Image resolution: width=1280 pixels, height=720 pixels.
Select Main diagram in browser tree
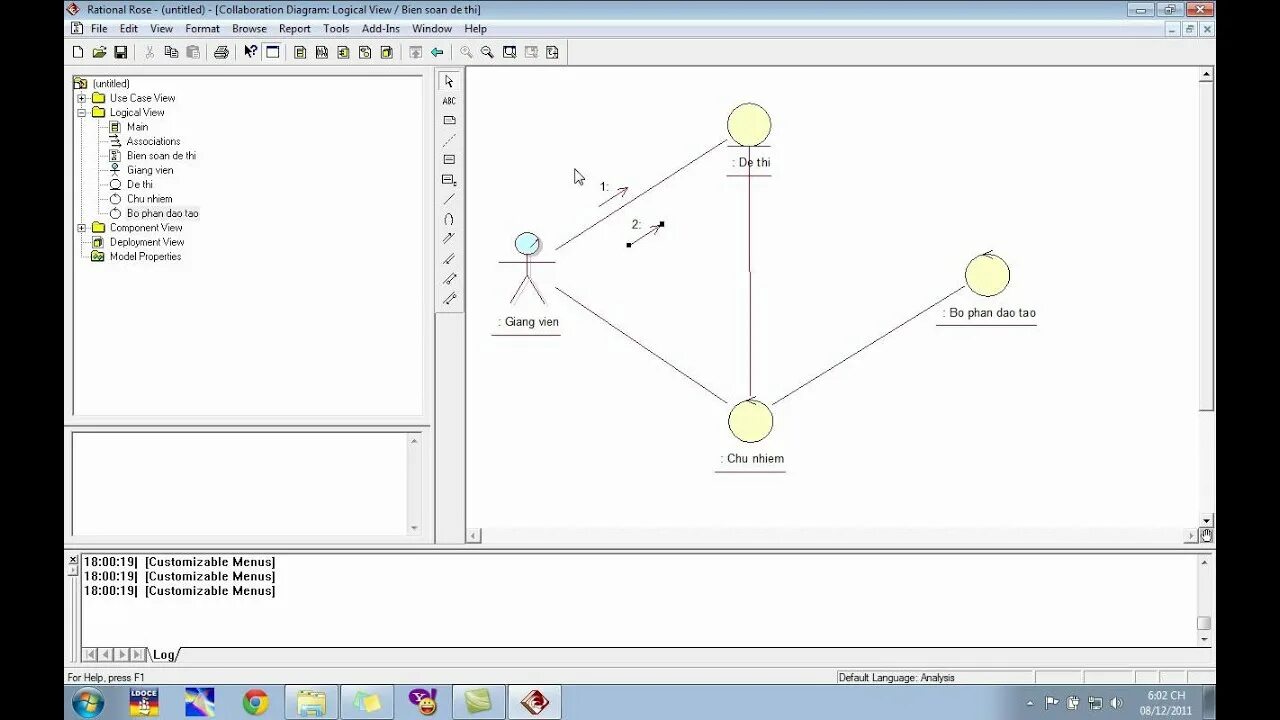pyautogui.click(x=137, y=127)
